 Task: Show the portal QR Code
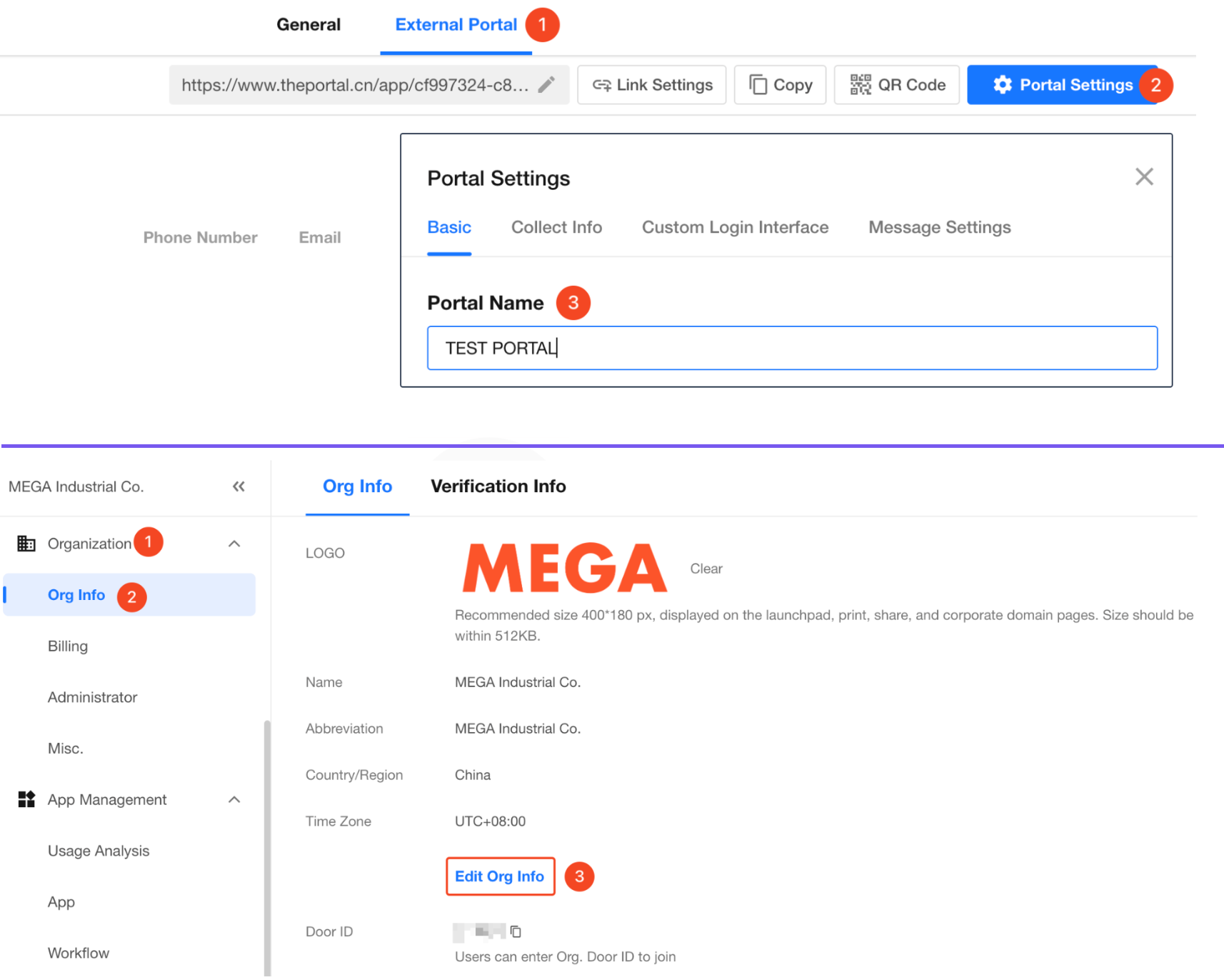pyautogui.click(x=897, y=85)
